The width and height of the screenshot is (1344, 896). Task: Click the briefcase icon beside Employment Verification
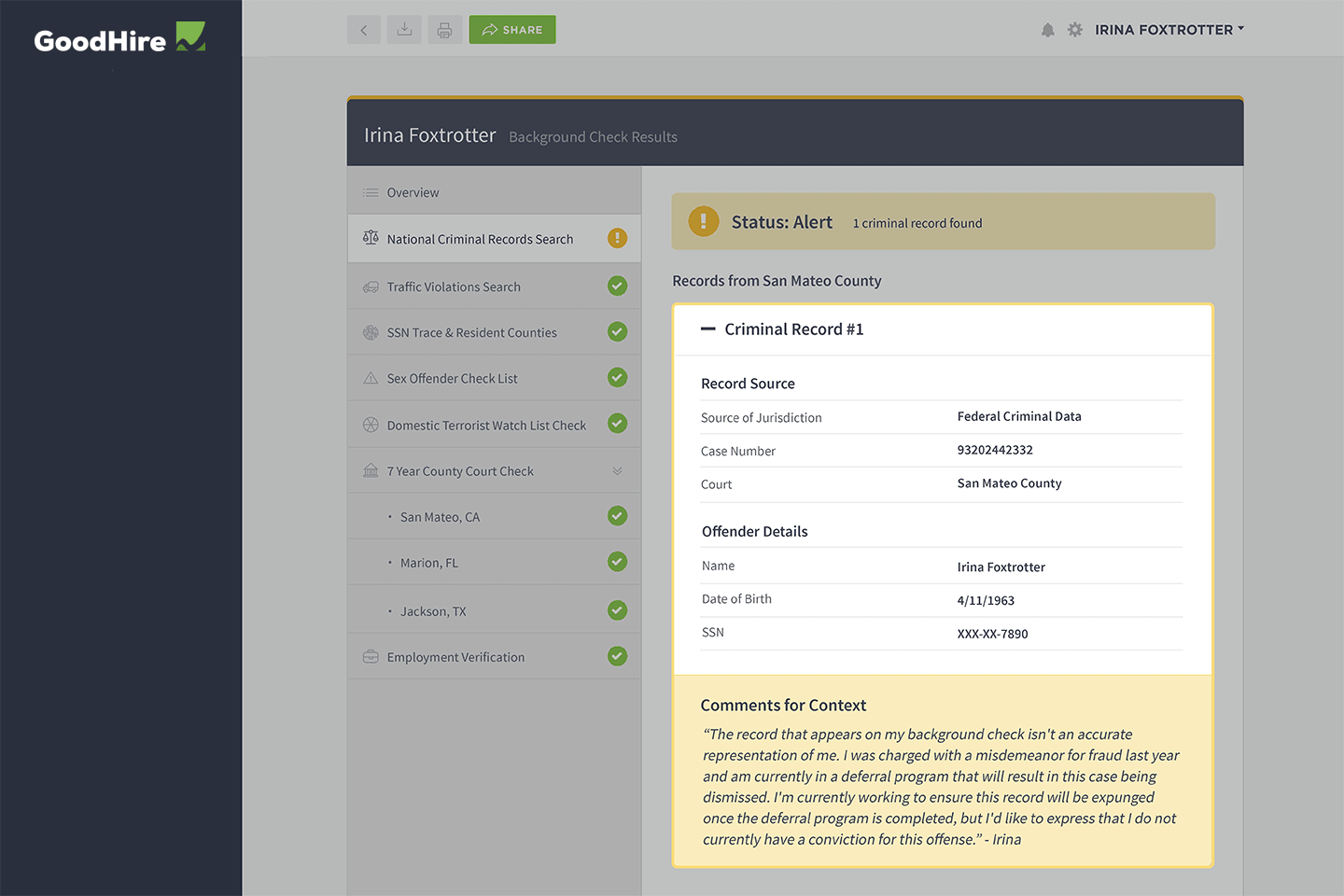coord(369,656)
